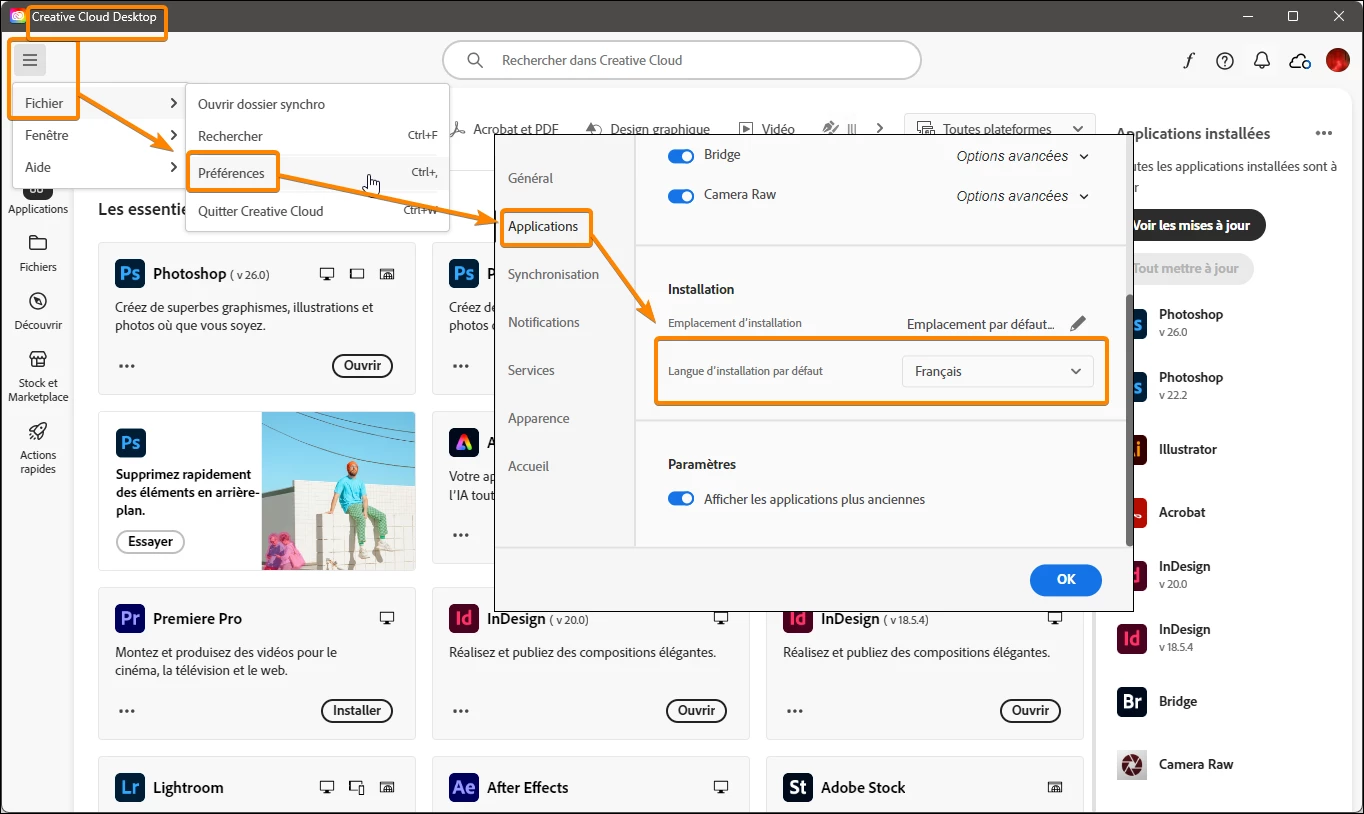The image size is (1364, 814).
Task: Click Ouvrir on InDesign v 20.0 card
Action: pyautogui.click(x=696, y=711)
